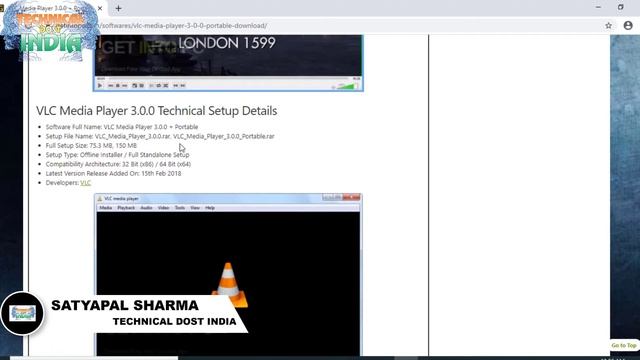This screenshot has width=640, height=360.
Task: Click the VLC media player screenshot with the cone
Action: tap(228, 274)
